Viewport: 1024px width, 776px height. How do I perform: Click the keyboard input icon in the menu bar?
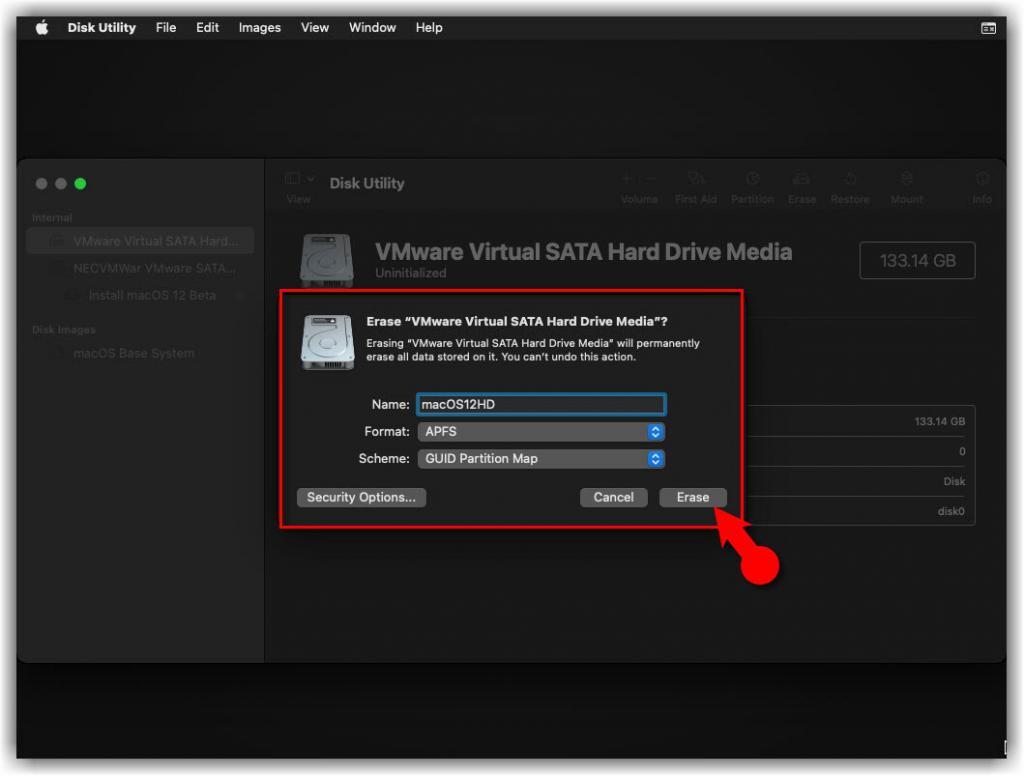[x=988, y=28]
